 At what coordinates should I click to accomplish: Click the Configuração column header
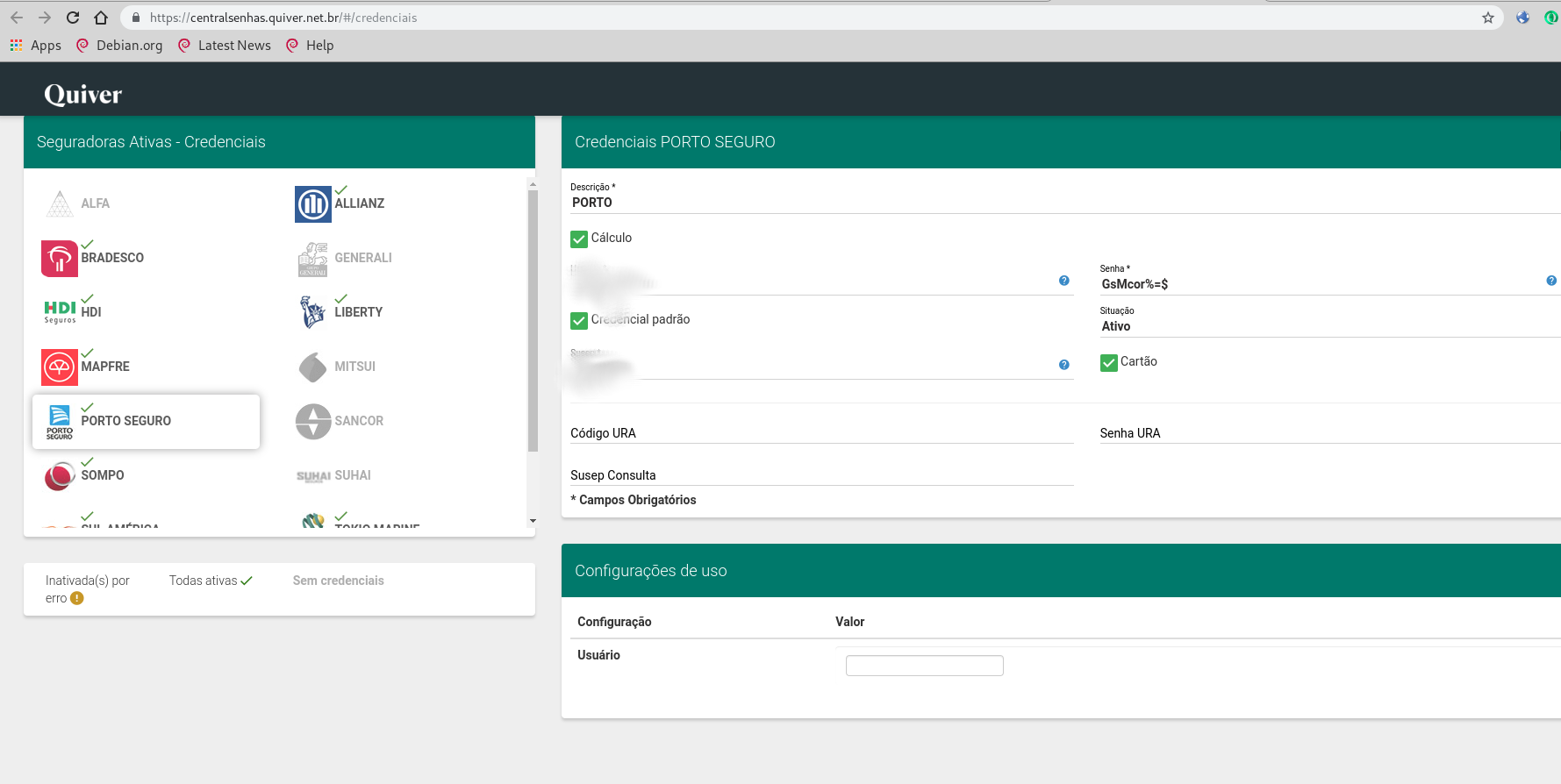[x=614, y=622]
